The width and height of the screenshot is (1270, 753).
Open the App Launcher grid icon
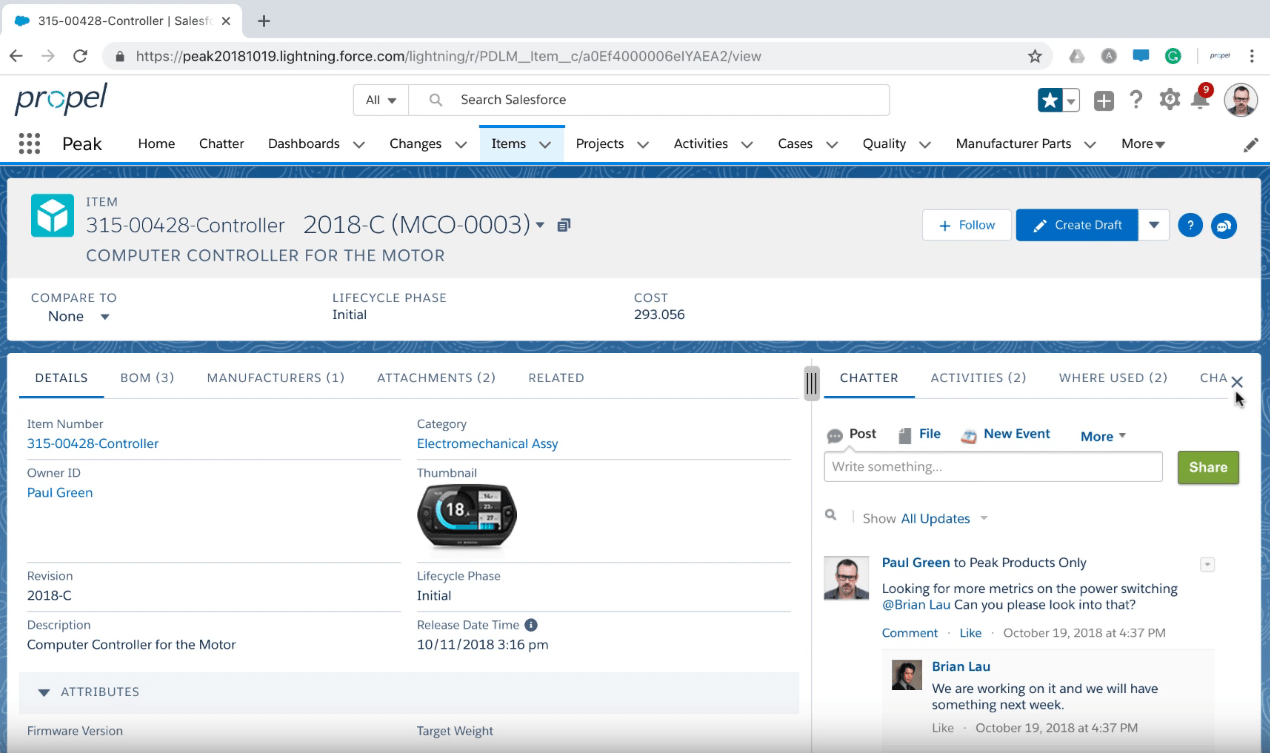29,144
